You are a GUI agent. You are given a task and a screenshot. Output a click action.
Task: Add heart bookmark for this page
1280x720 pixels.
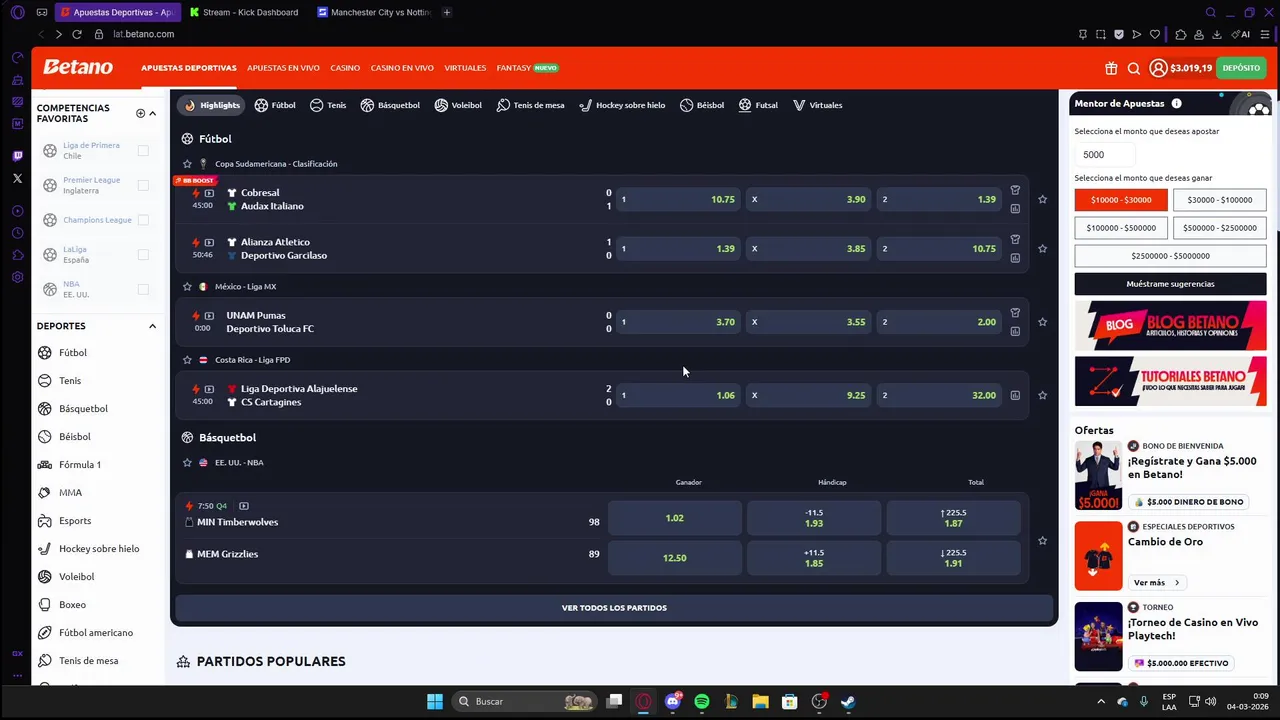[1155, 34]
